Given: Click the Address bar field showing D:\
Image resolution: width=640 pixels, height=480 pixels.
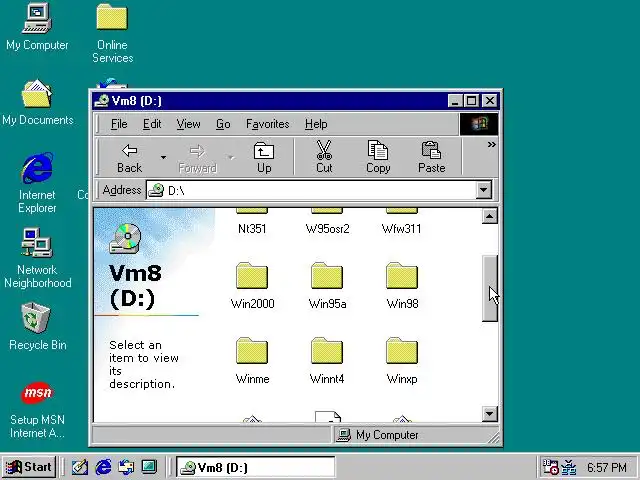Looking at the screenshot, I should pos(311,190).
